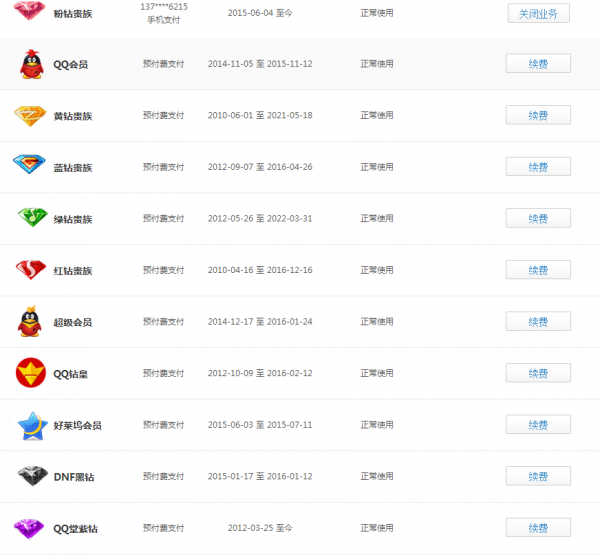The width and height of the screenshot is (600, 557).
Task: Renew 红钻贵族 with 续费 button
Action: [x=538, y=270]
